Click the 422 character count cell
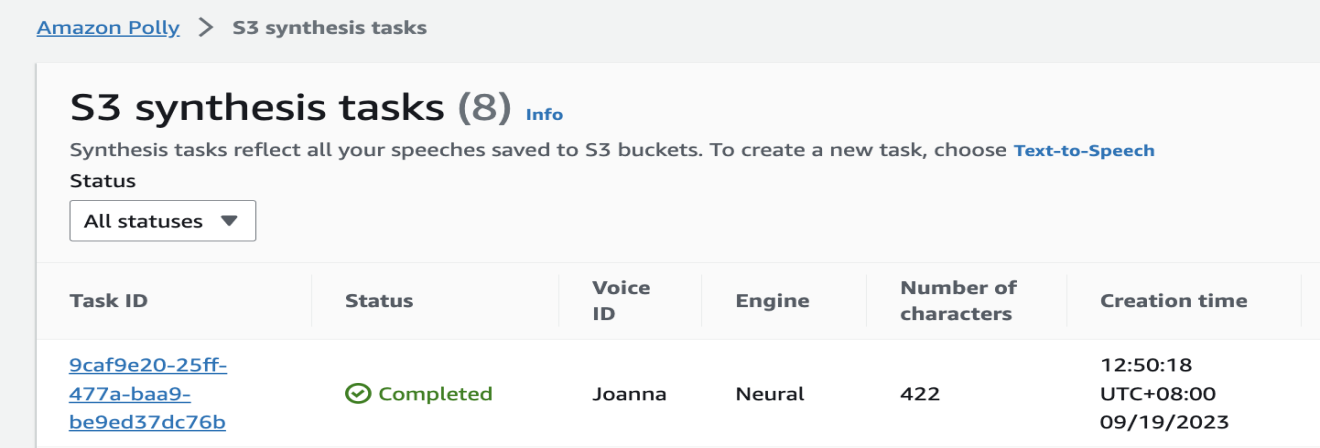1320x448 pixels. point(920,394)
